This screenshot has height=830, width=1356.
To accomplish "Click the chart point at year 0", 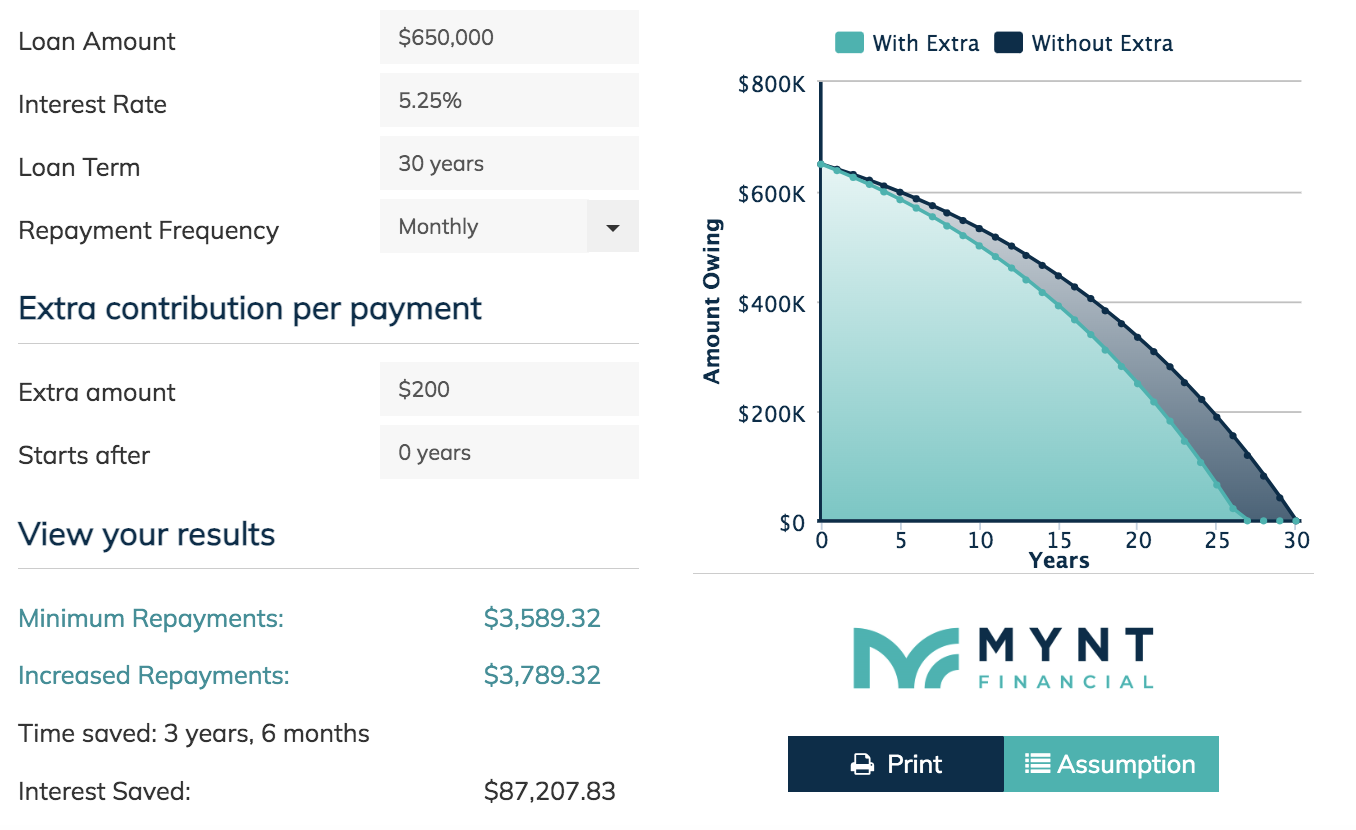I will 820,164.
